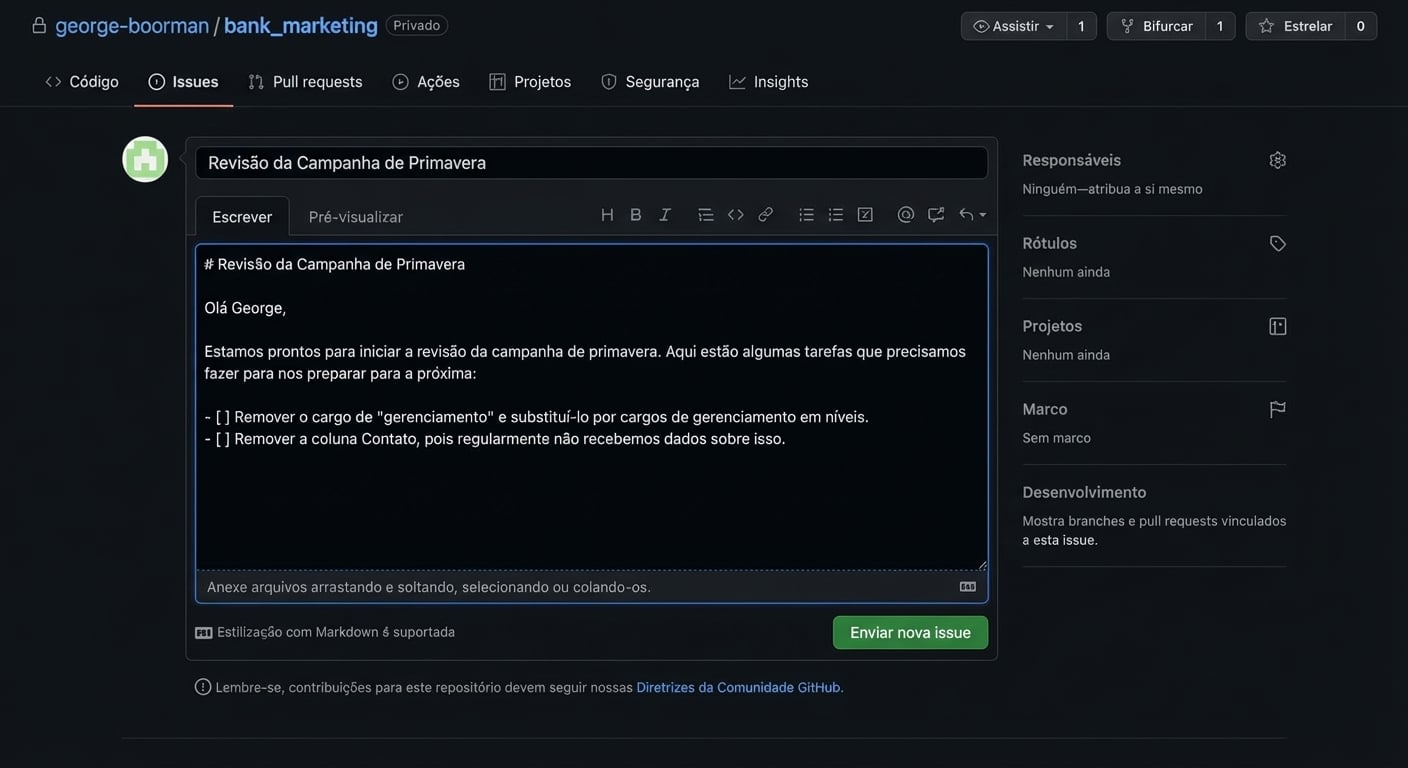Submit with Enviar nova issue button
This screenshot has height=768, width=1408.
tap(910, 633)
